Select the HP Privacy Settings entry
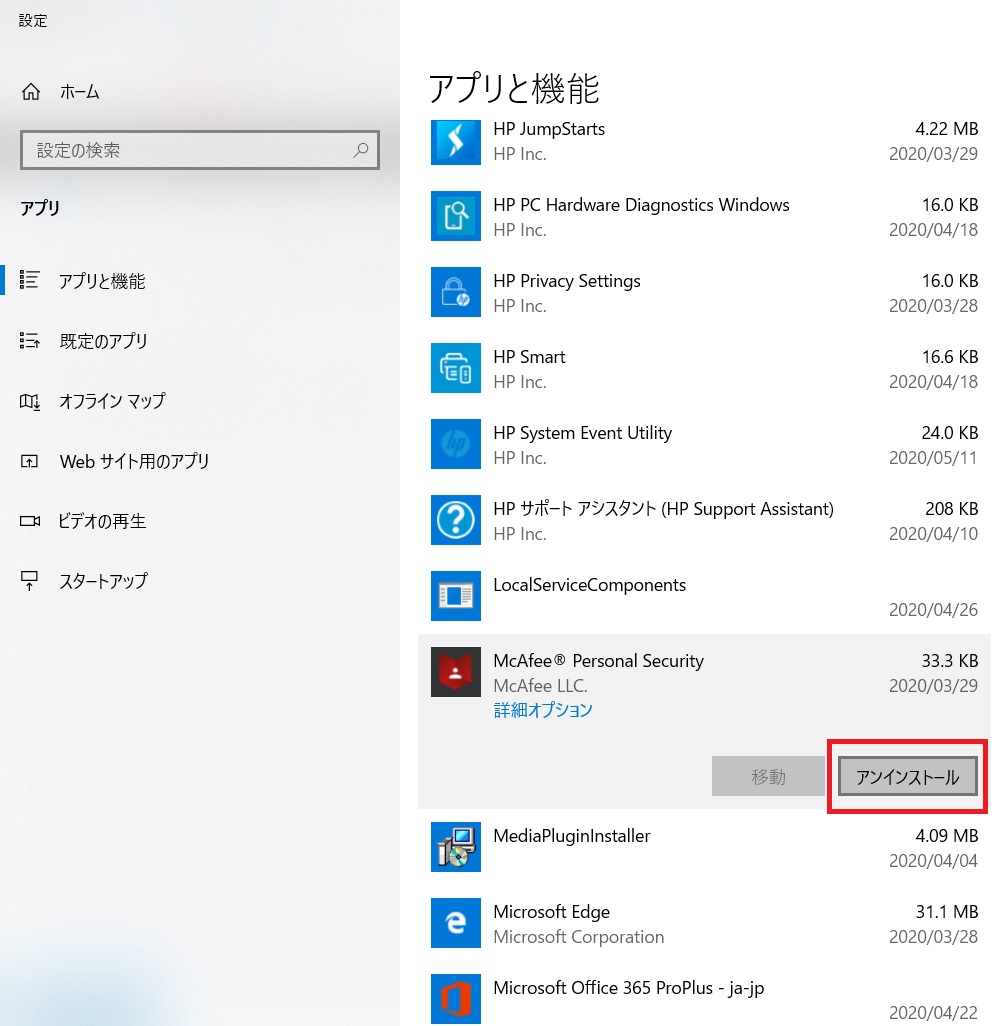The height and width of the screenshot is (1026, 992). tap(567, 281)
